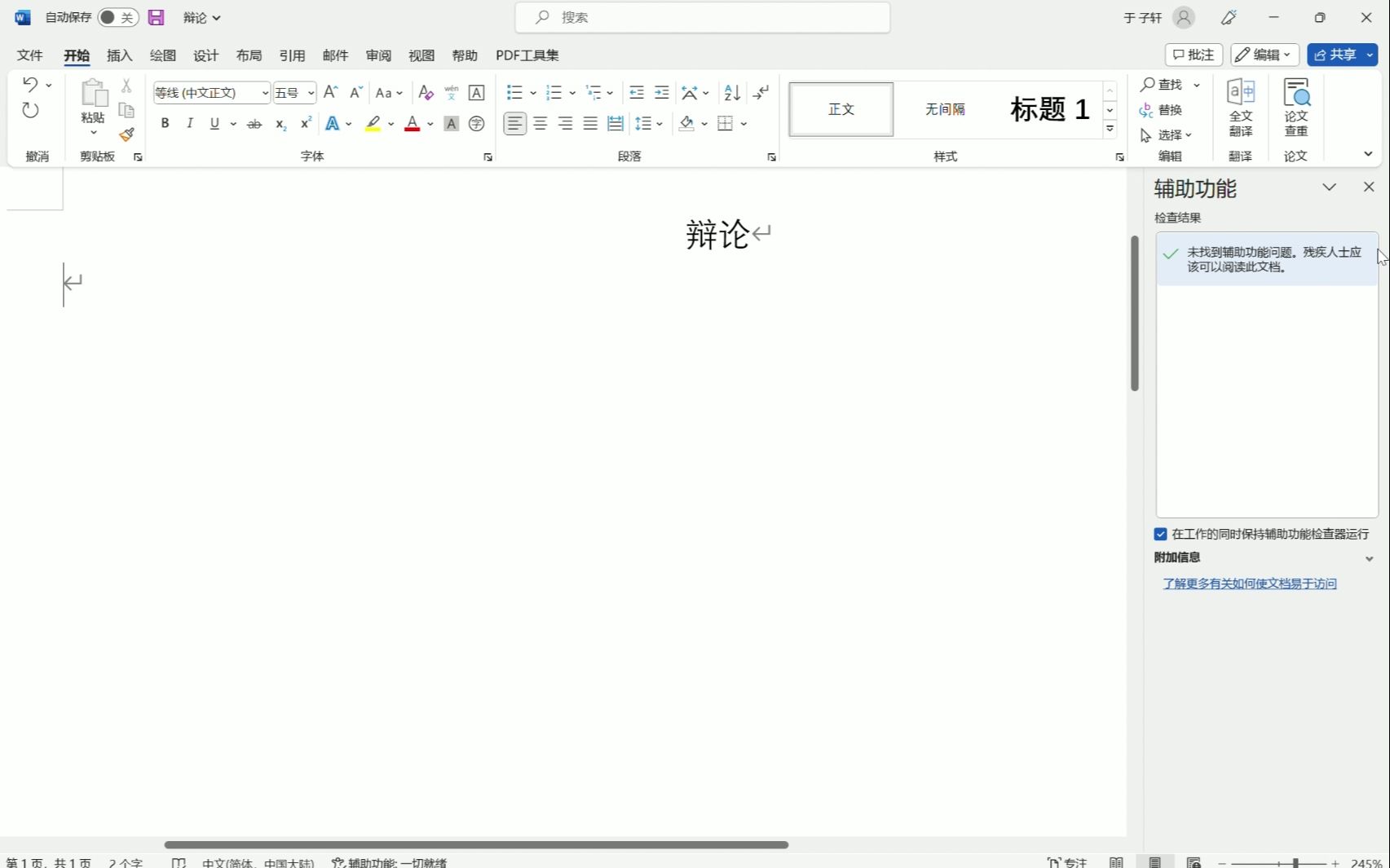The image size is (1390, 868).
Task: Expand the styles gallery more arrow
Action: [x=1110, y=129]
